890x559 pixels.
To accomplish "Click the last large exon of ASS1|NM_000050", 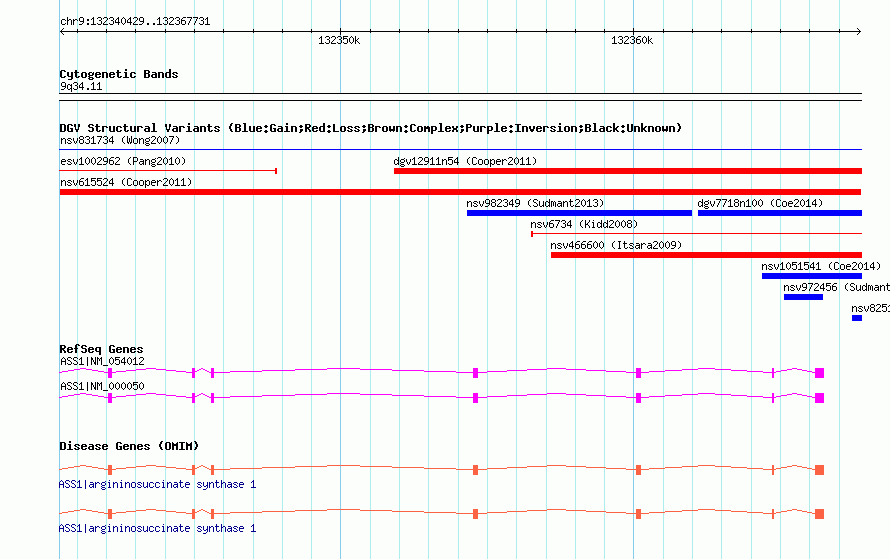I will tap(819, 398).
